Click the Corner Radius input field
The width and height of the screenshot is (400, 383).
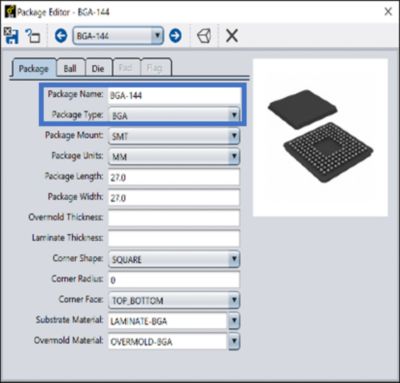[x=174, y=280]
